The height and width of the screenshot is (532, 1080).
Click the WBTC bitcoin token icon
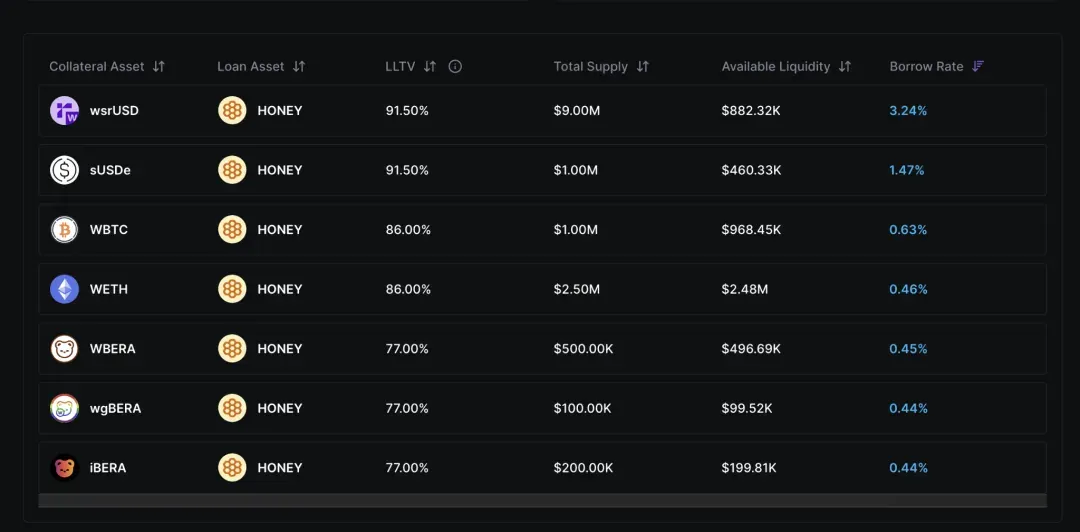(64, 230)
